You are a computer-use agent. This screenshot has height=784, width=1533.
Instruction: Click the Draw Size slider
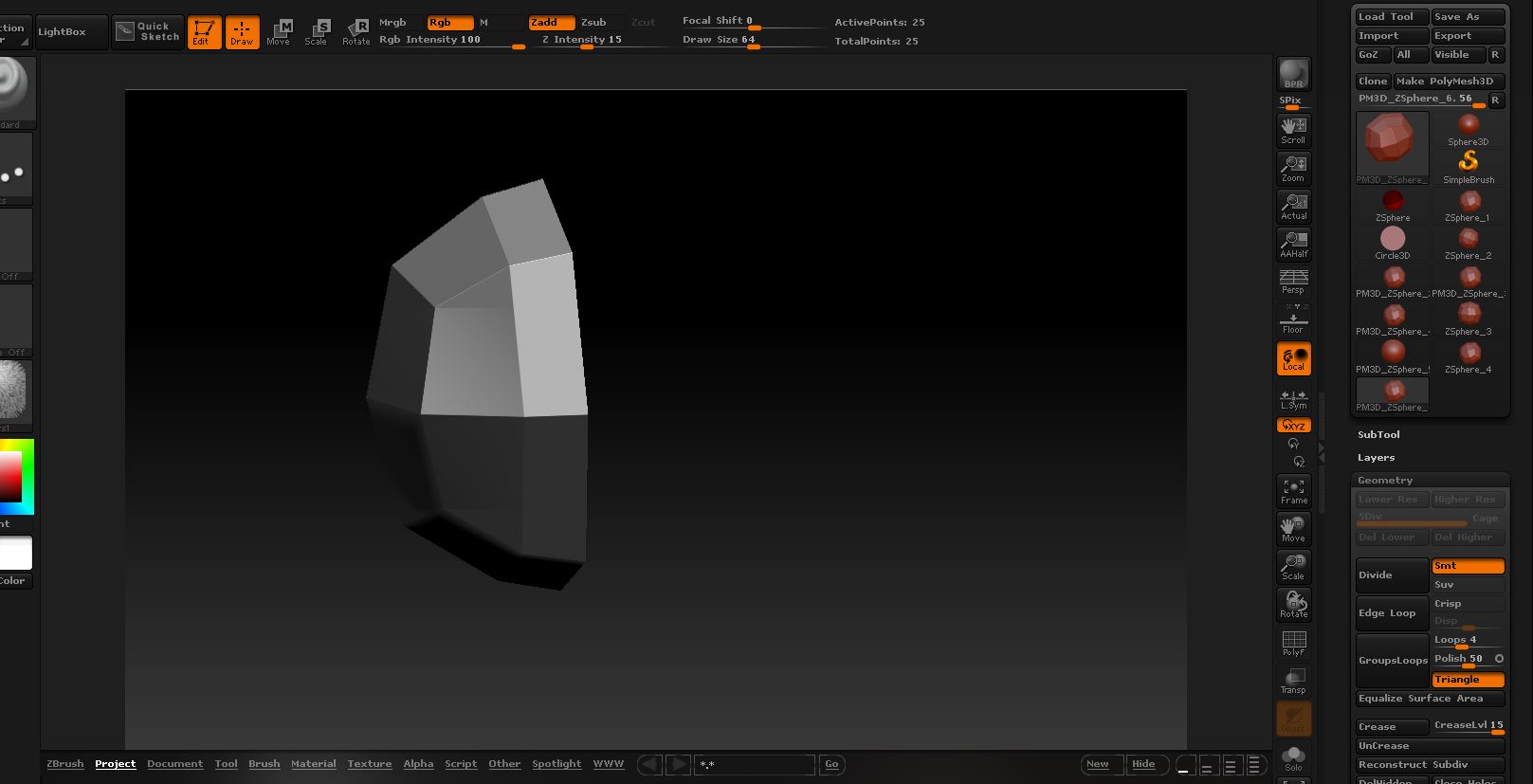[752, 40]
